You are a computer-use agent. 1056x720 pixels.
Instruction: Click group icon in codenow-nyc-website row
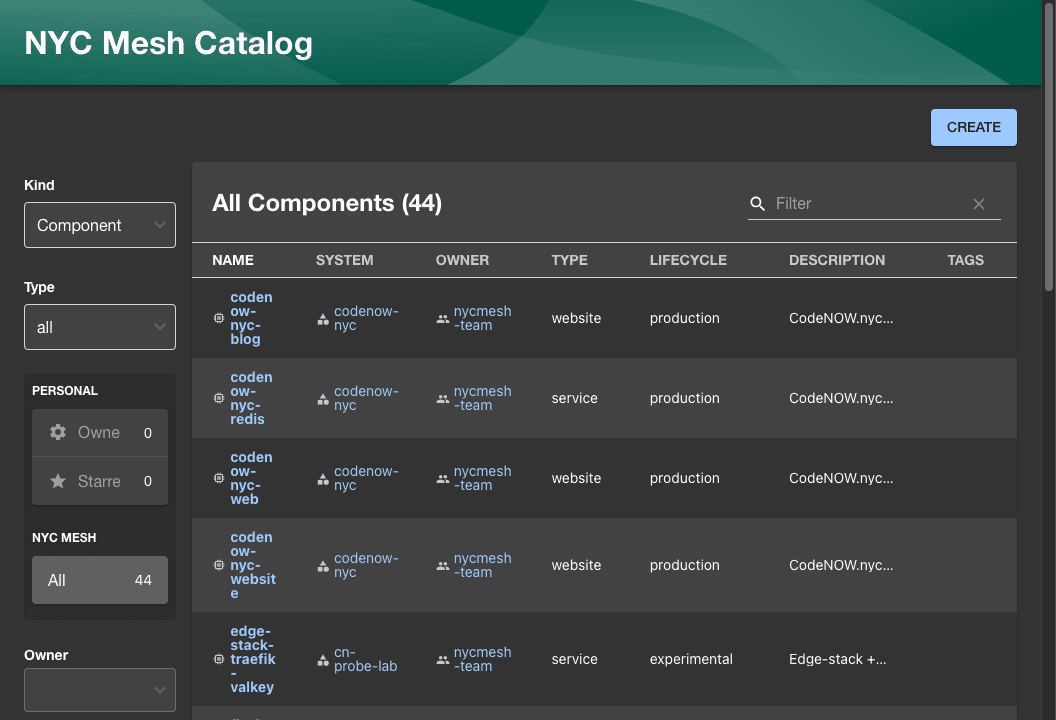[x=442, y=566]
